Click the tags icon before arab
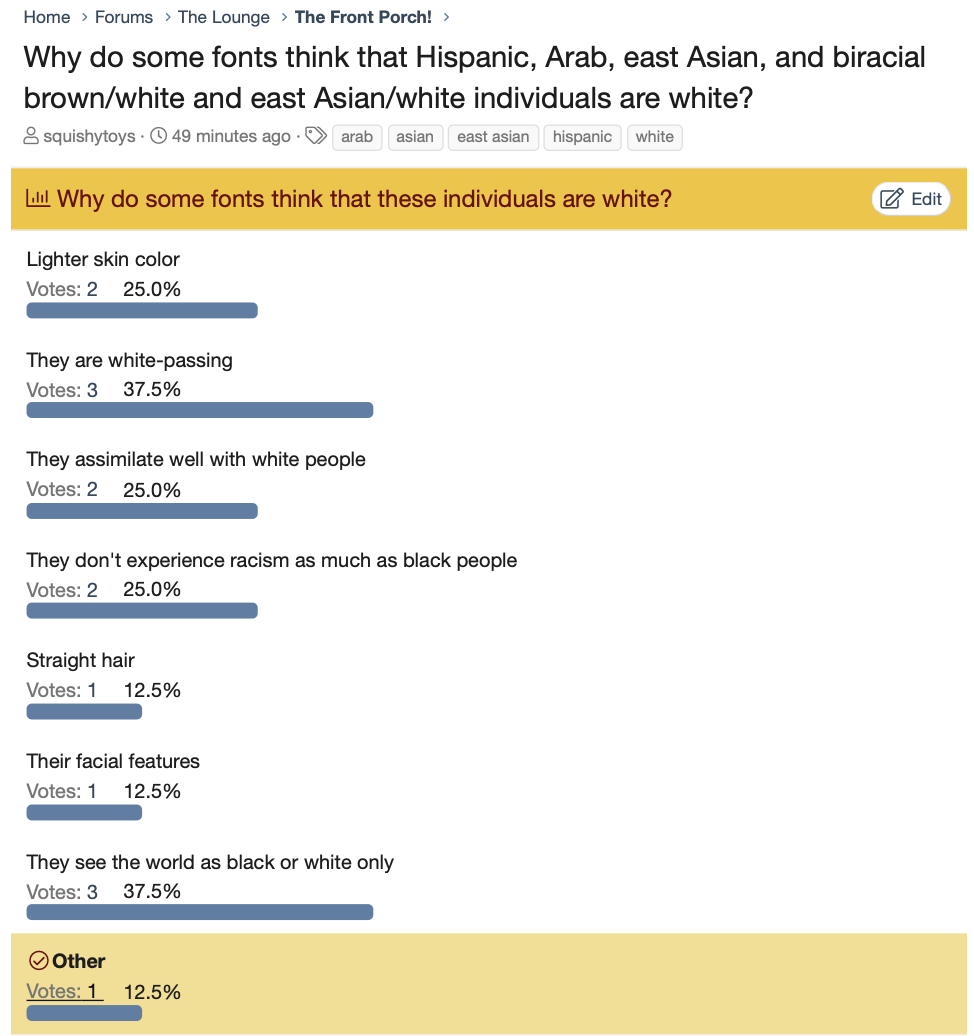Image resolution: width=974 pixels, height=1036 pixels. click(316, 137)
